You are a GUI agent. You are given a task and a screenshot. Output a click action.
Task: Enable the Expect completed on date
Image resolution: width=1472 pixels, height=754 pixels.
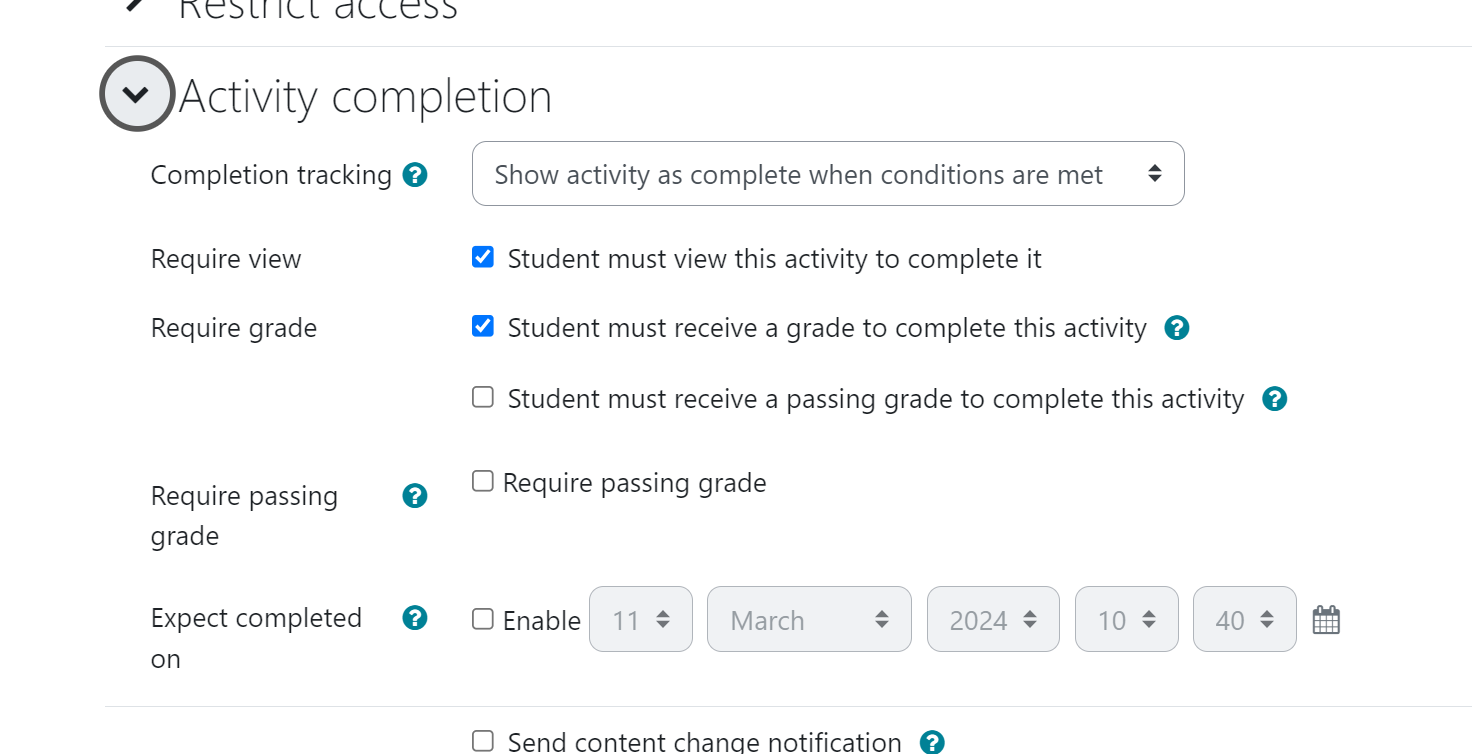point(483,619)
